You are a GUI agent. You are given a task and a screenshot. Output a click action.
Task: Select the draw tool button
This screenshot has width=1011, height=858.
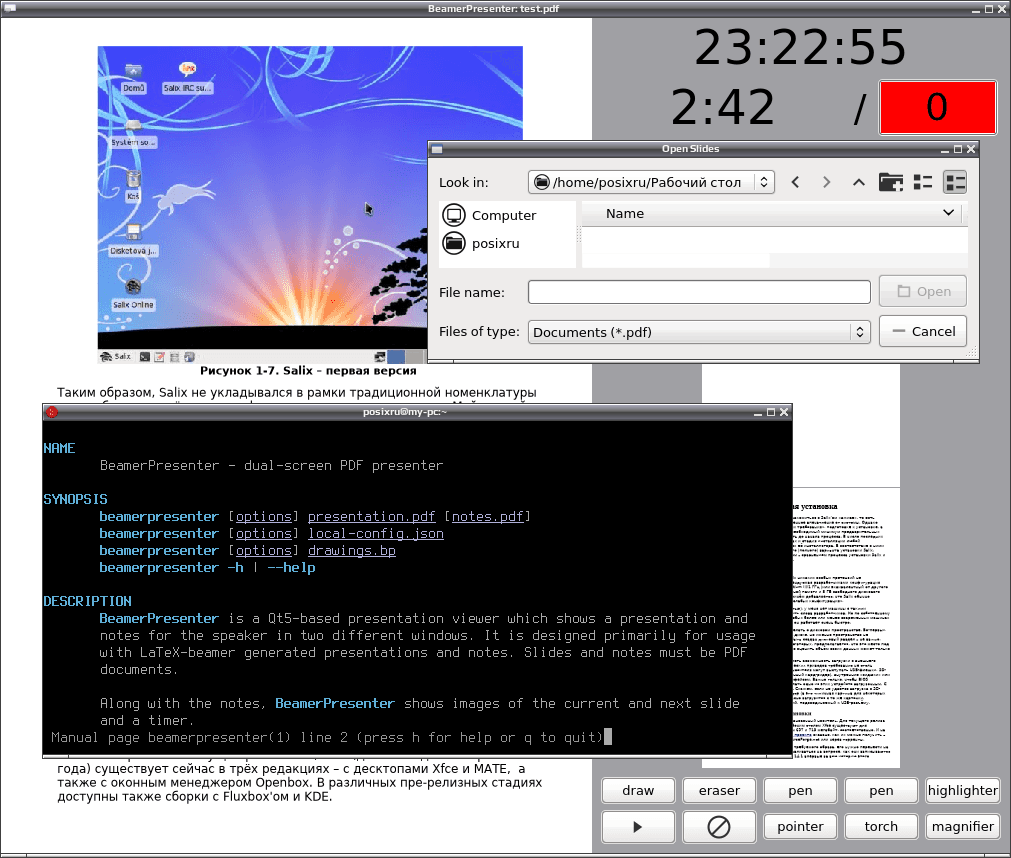pos(638,790)
